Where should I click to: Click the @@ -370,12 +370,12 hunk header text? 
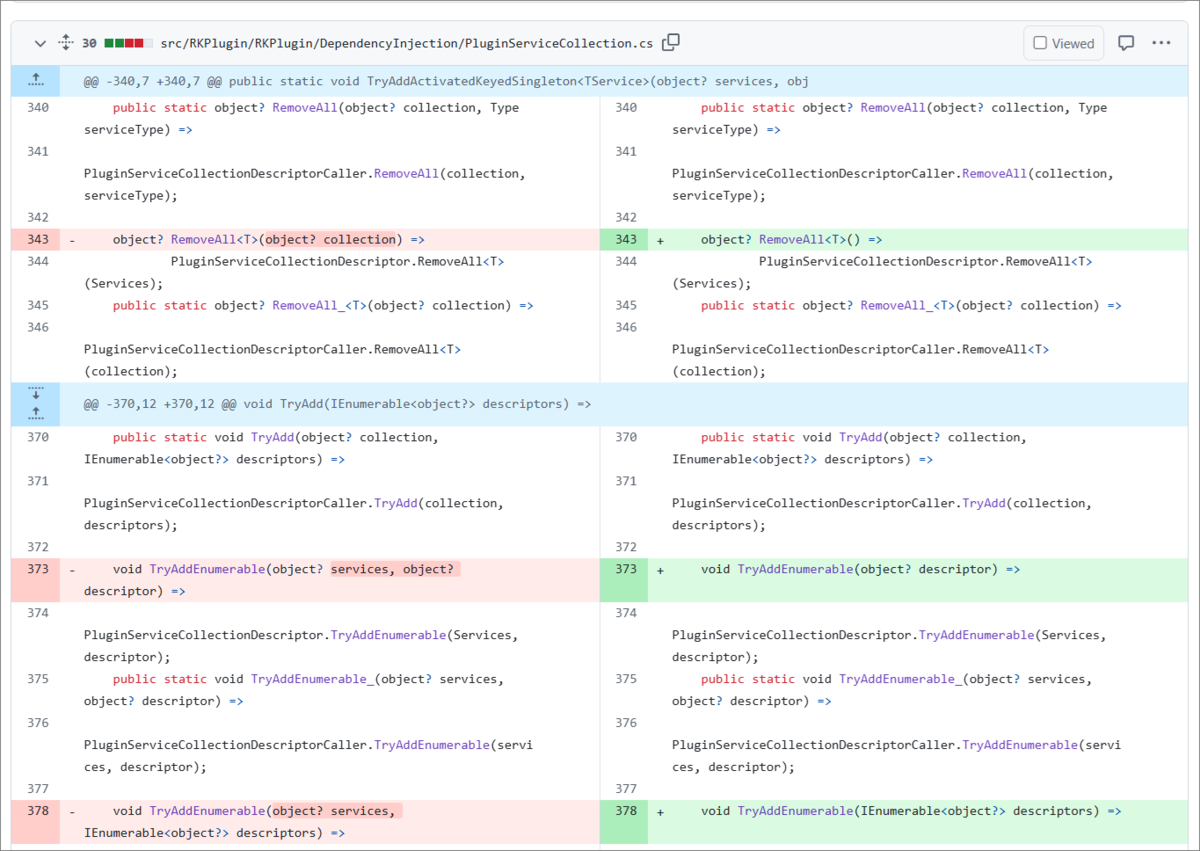point(337,404)
